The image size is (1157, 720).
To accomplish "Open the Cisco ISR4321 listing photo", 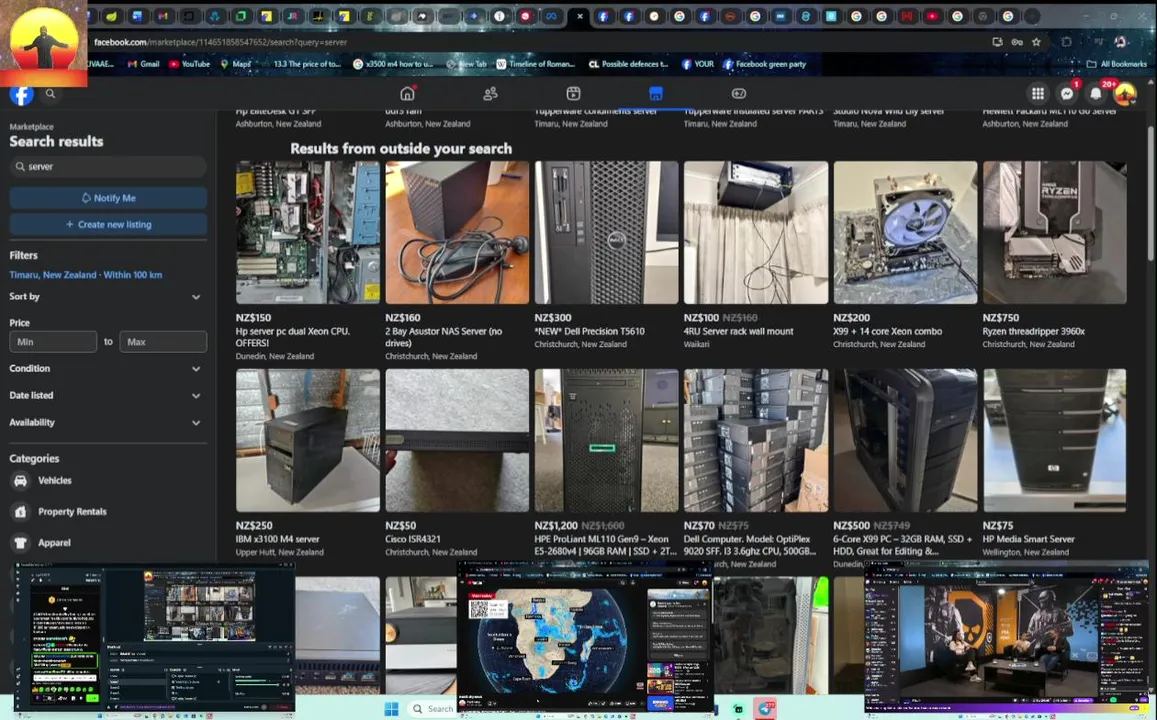I will coord(457,440).
